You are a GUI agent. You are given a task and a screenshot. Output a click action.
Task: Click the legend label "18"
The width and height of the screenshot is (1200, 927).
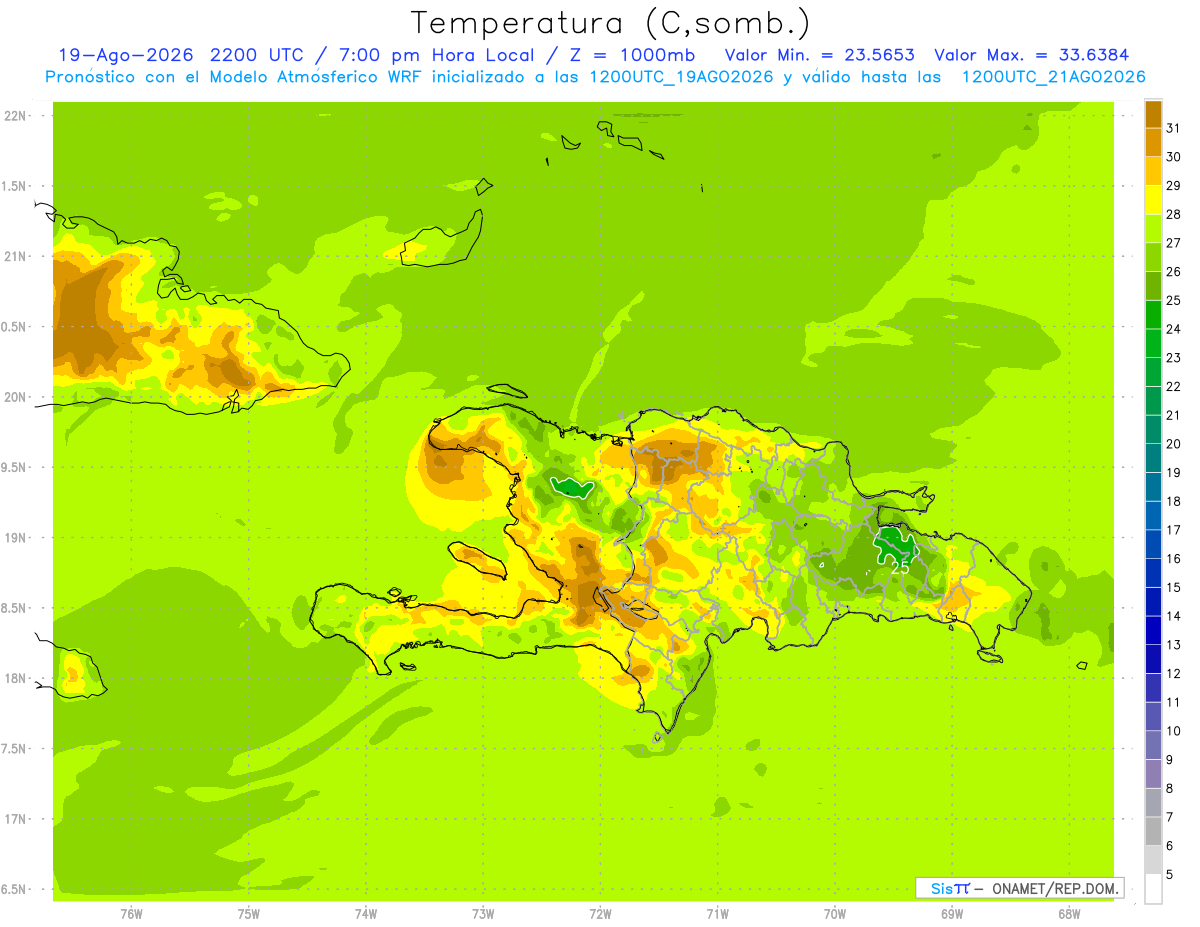tap(1174, 501)
